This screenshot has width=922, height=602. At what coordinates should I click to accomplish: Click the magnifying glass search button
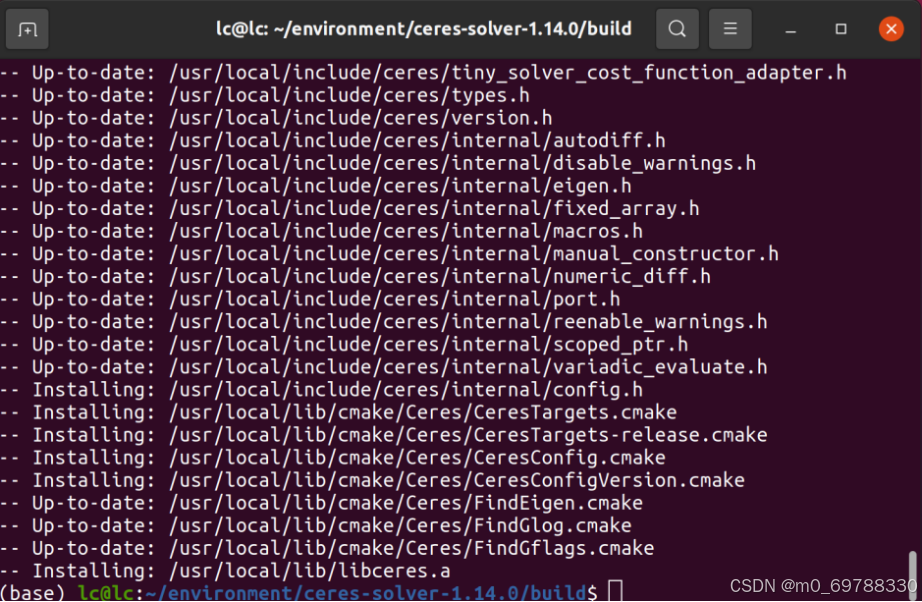click(677, 28)
